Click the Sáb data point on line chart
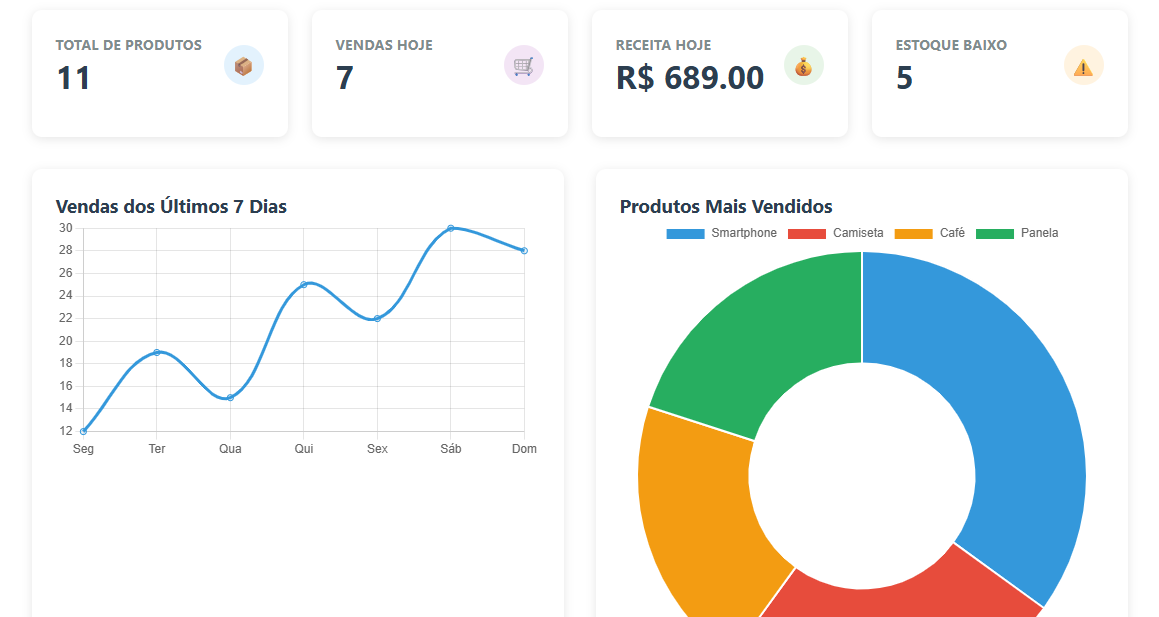1159x617 pixels. (451, 228)
